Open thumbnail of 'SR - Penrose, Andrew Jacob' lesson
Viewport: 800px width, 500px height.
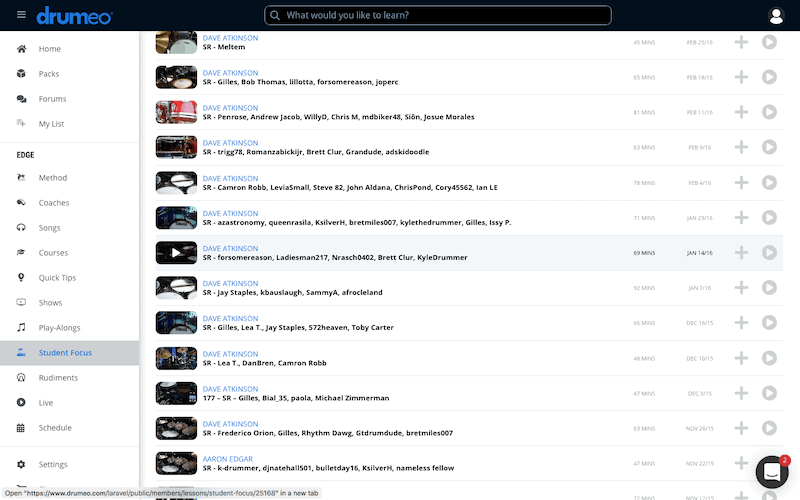pyautogui.click(x=176, y=112)
